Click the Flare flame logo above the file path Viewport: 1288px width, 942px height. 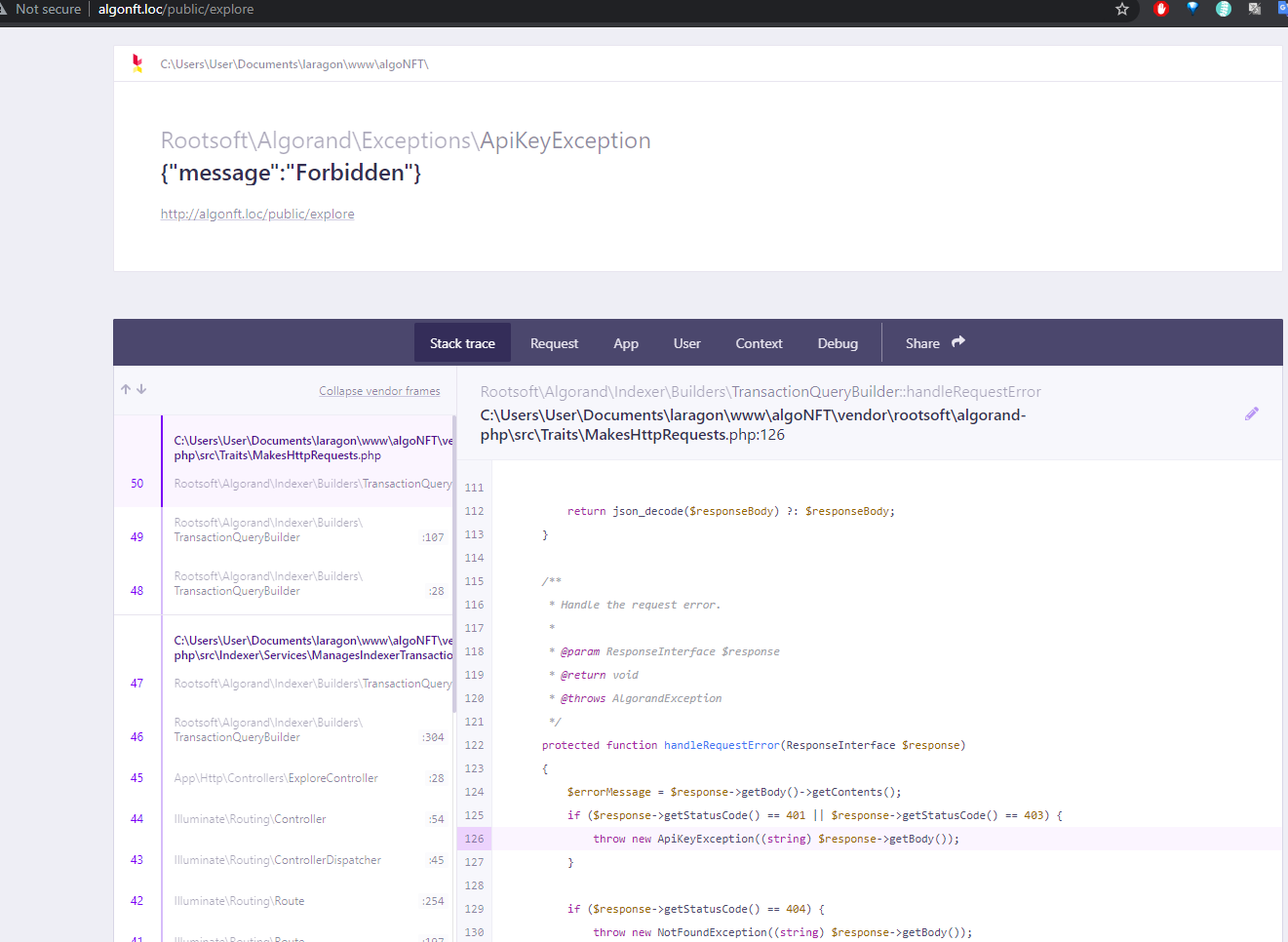click(x=137, y=62)
